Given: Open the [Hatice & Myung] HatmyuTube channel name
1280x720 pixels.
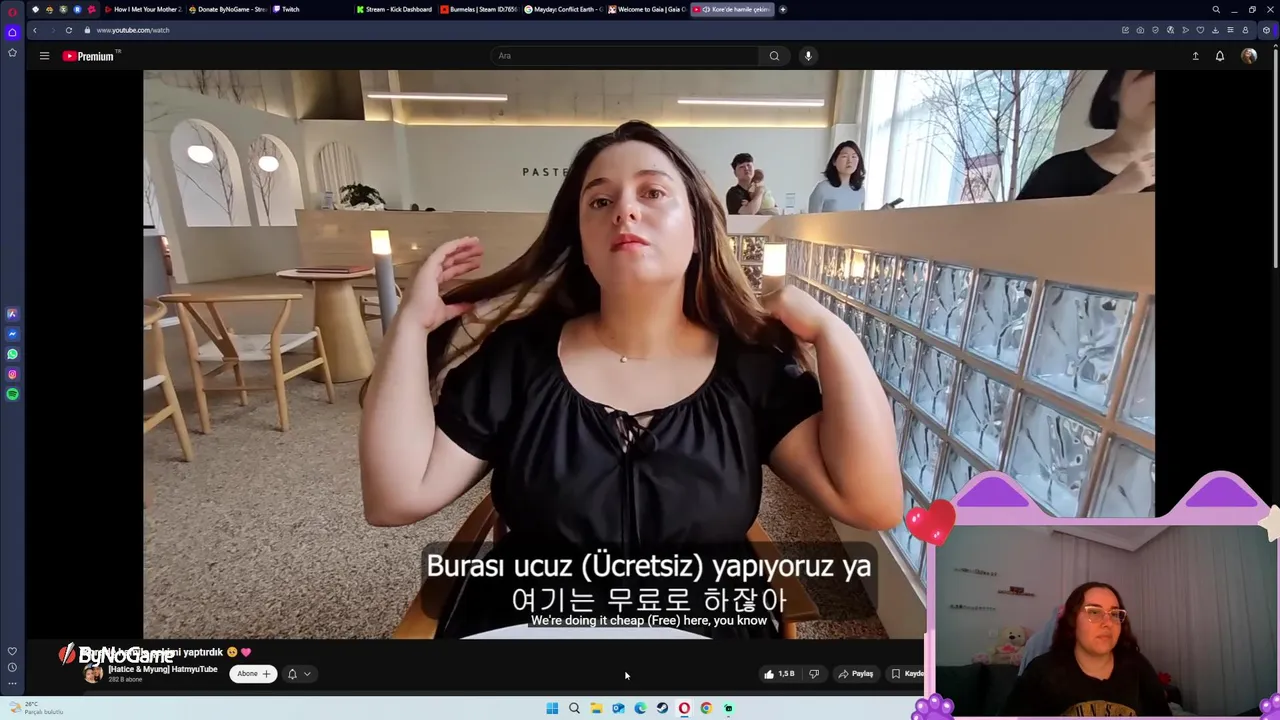Looking at the screenshot, I should tap(163, 669).
